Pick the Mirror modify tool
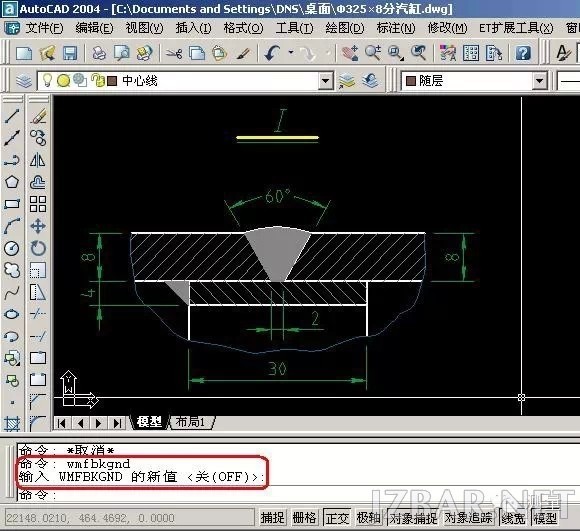 coord(38,160)
